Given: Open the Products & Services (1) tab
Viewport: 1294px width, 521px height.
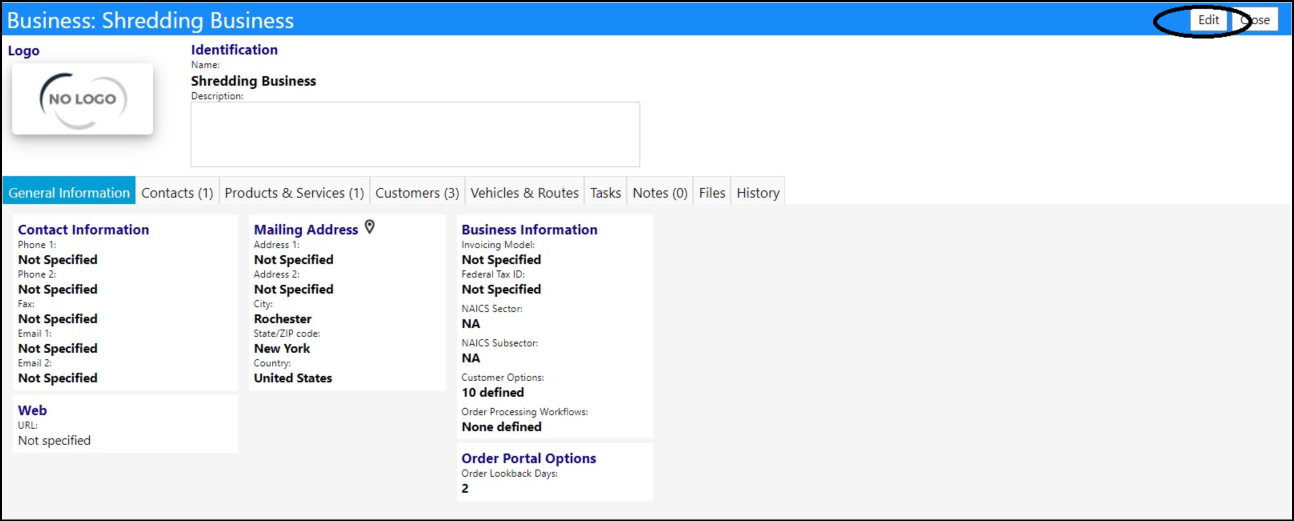Looking at the screenshot, I should pyautogui.click(x=294, y=193).
